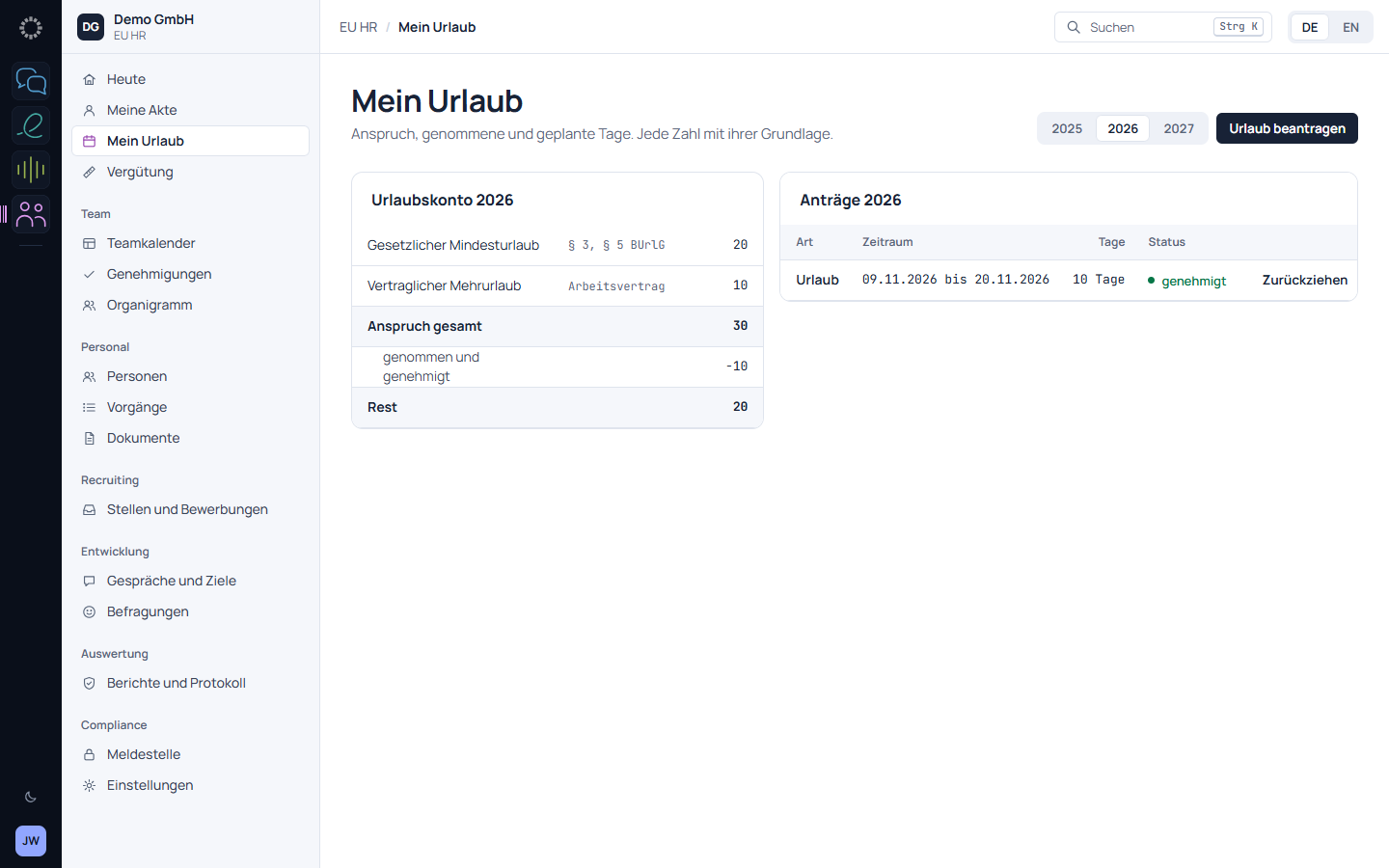Viewport: 1389px width, 868px height.
Task: Withdraw request via Zurückziehen link
Action: 1305,280
